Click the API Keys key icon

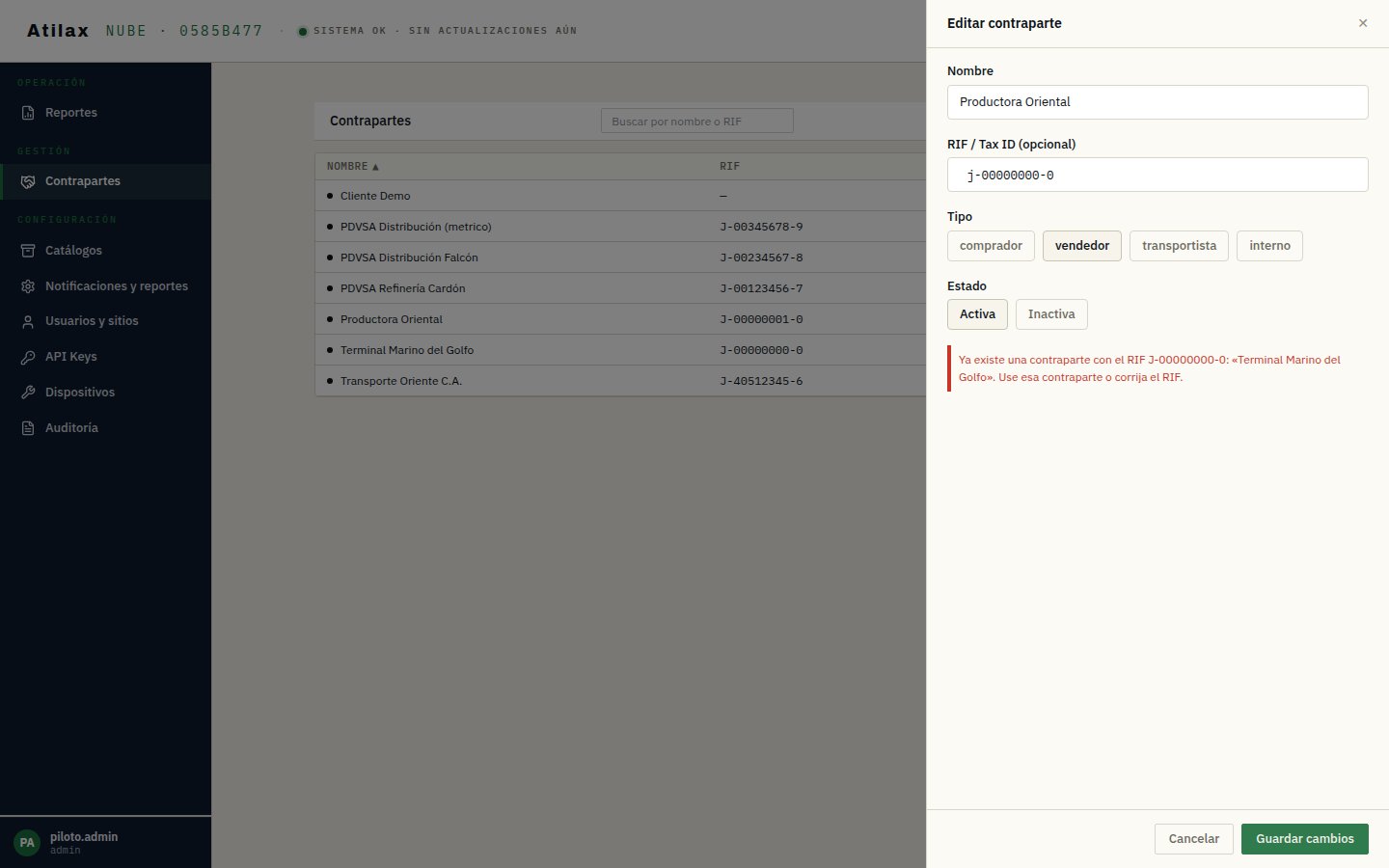coord(28,357)
